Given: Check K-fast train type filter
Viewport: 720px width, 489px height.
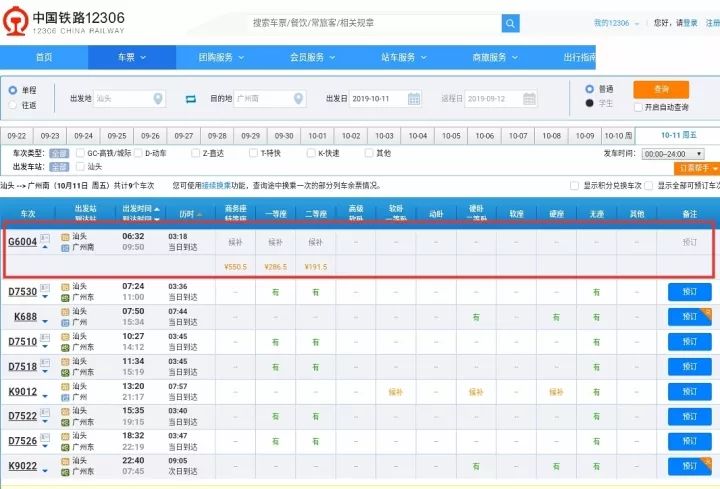Looking at the screenshot, I should [311, 153].
